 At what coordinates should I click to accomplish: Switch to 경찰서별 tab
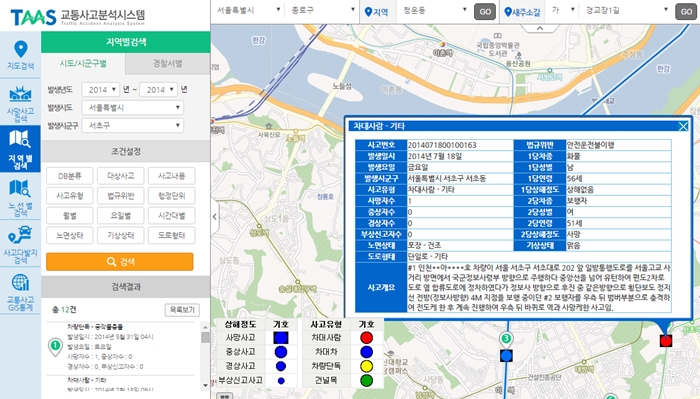coord(168,63)
